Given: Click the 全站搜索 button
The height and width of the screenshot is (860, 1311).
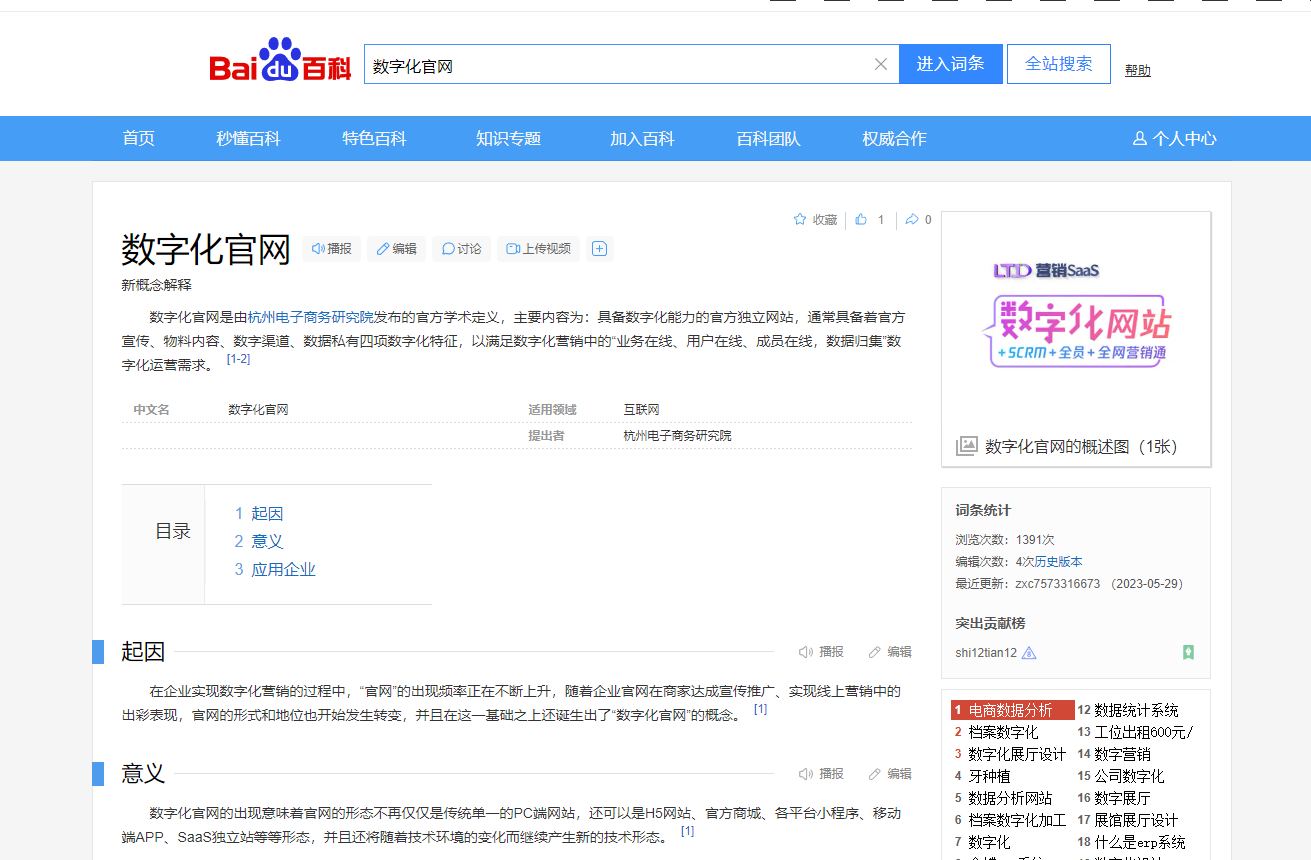Looking at the screenshot, I should coord(1058,64).
